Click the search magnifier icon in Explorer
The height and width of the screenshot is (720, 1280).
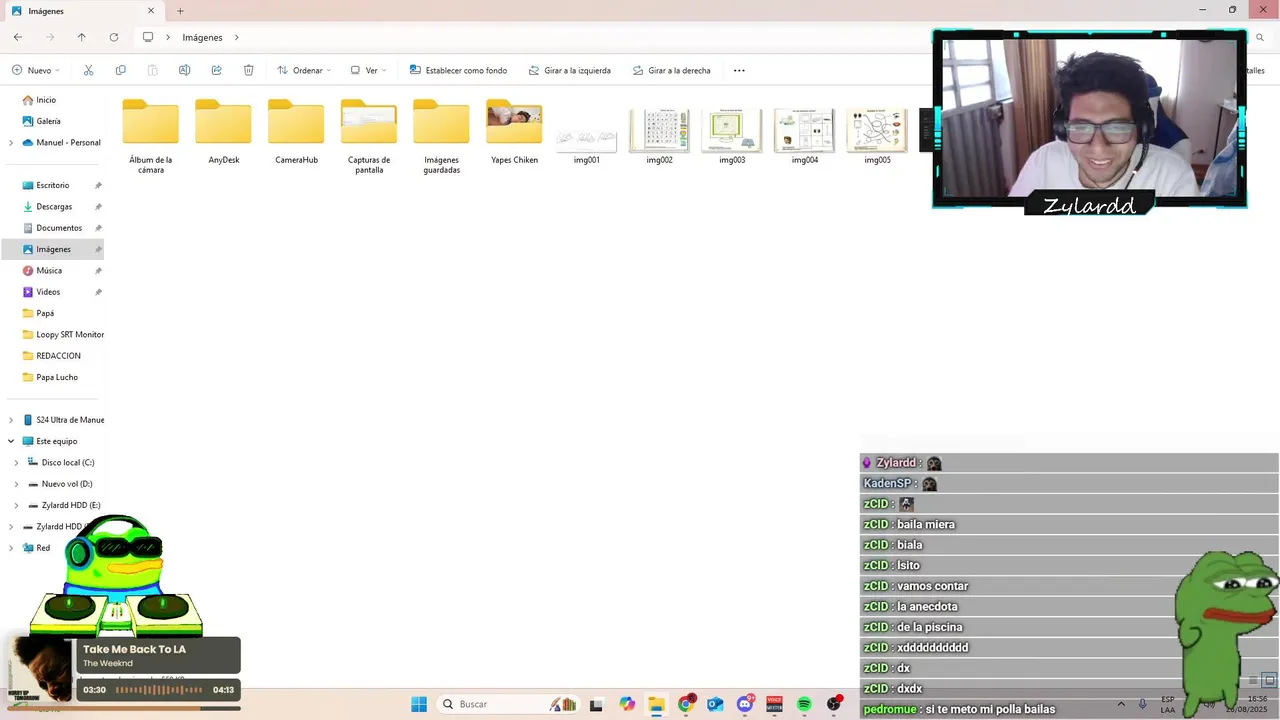coord(1260,37)
